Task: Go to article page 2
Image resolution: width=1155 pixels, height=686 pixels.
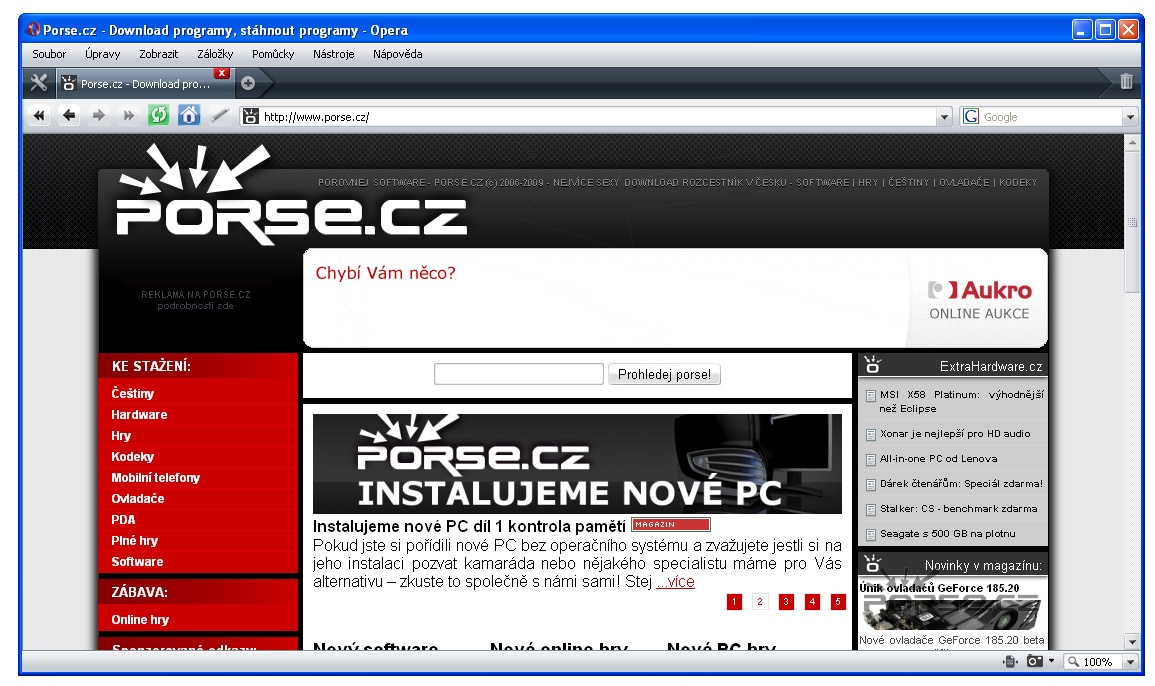Action: pyautogui.click(x=760, y=602)
